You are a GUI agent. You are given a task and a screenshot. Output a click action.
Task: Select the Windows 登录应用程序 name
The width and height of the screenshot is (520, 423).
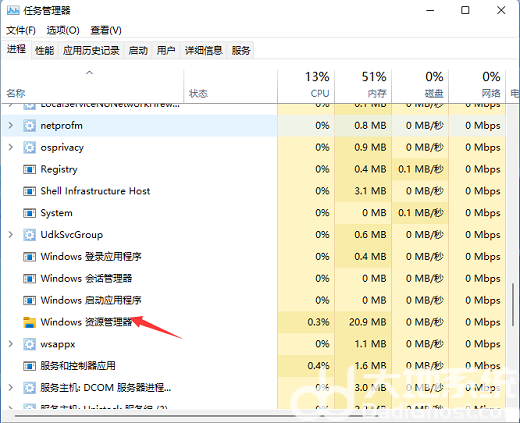point(91,257)
